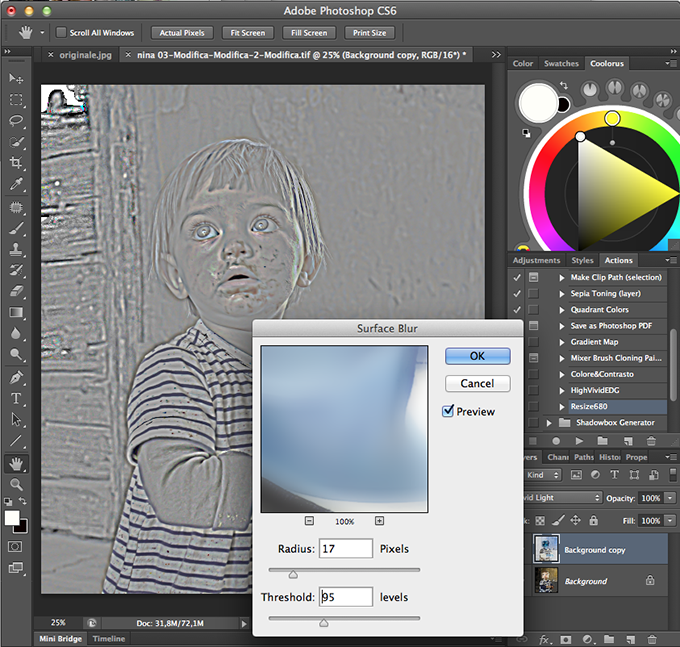Click the Radius input field
Viewport: 680px width, 647px height.
pyautogui.click(x=346, y=549)
